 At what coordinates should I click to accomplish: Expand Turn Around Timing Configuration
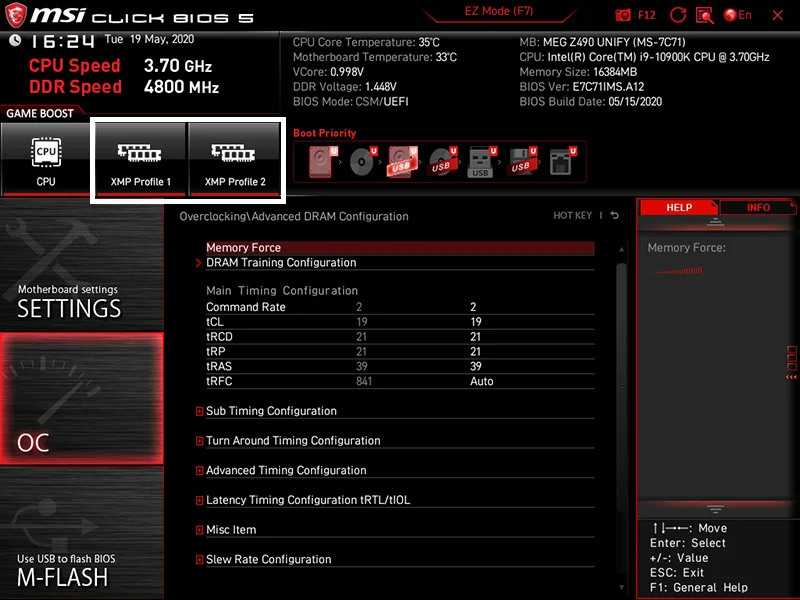pyautogui.click(x=293, y=441)
